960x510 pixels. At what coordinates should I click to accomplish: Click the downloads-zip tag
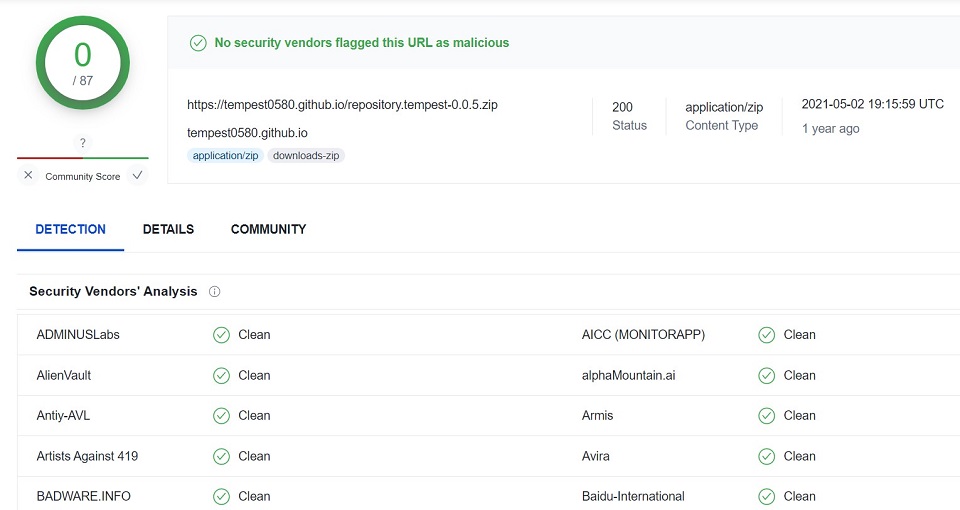pyautogui.click(x=307, y=156)
